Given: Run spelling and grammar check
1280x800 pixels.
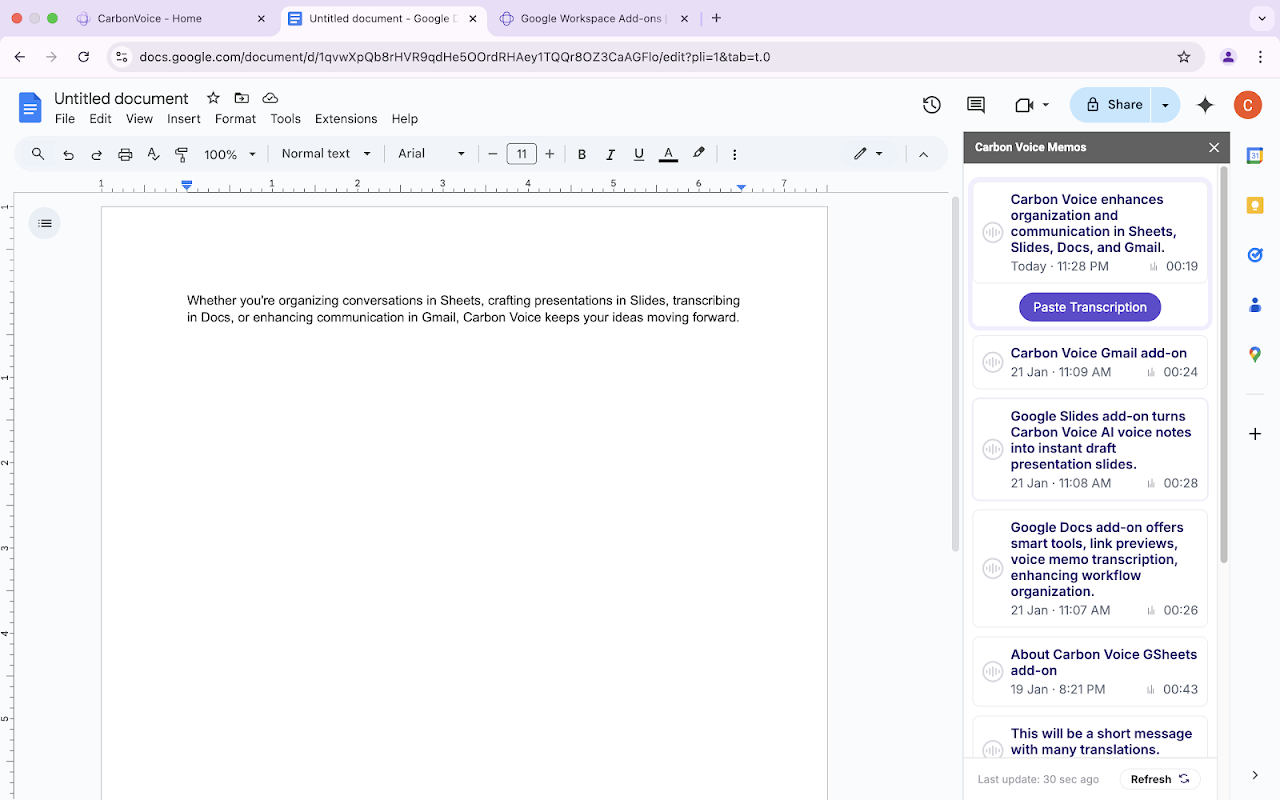Looking at the screenshot, I should 153,154.
